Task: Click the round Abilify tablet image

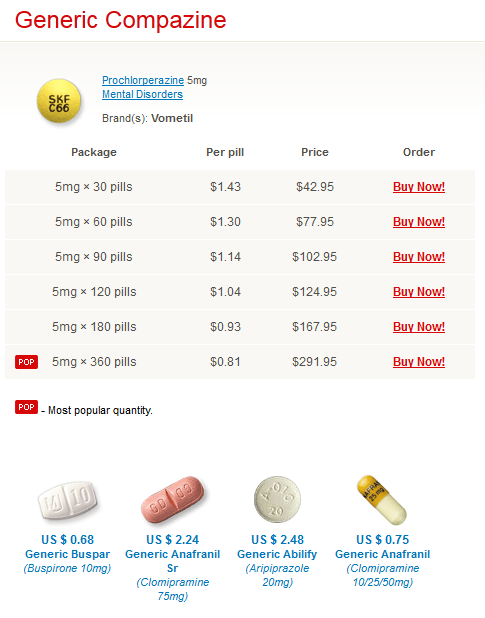Action: (x=277, y=499)
